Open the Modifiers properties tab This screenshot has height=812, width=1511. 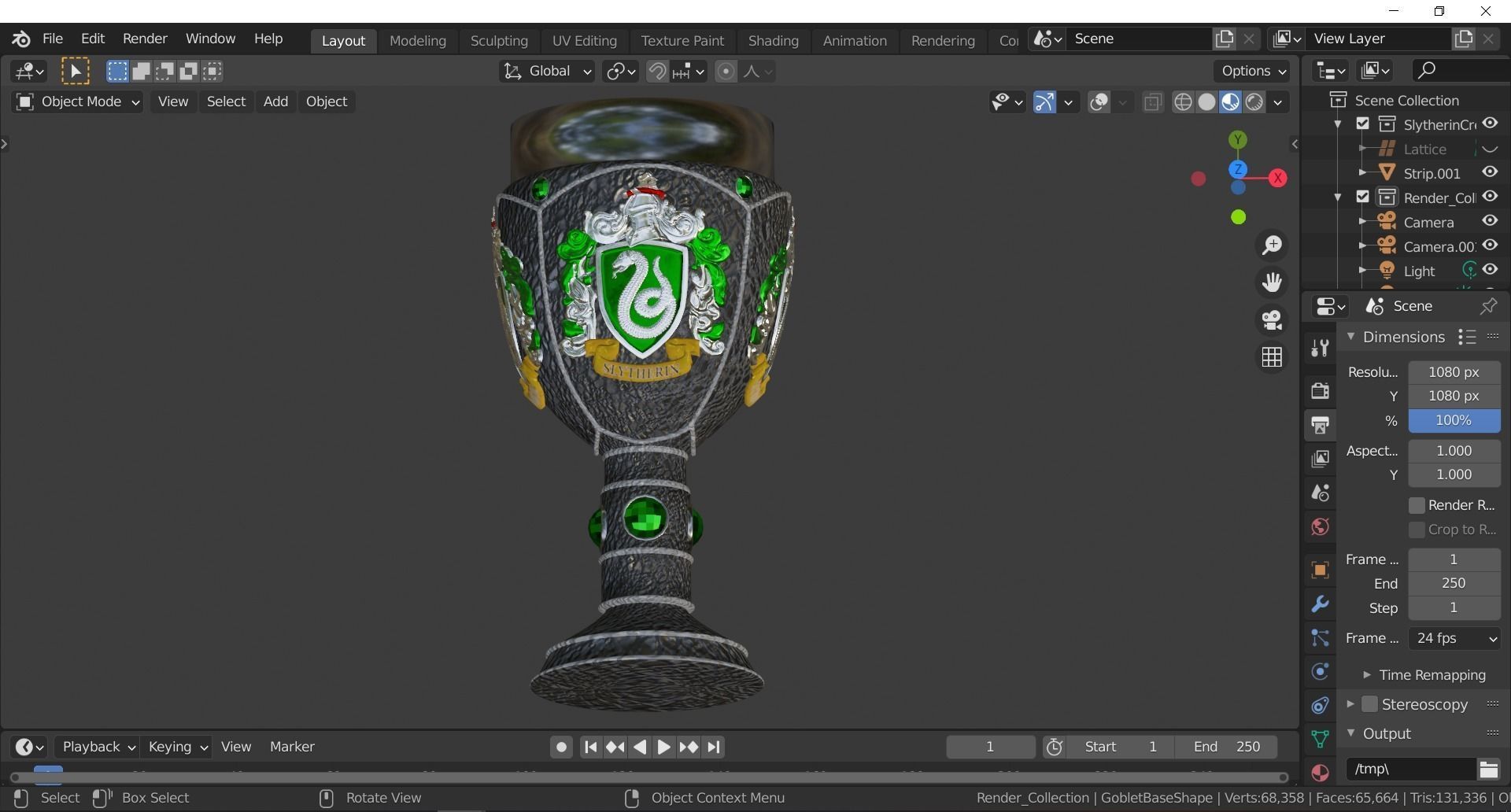click(x=1320, y=604)
